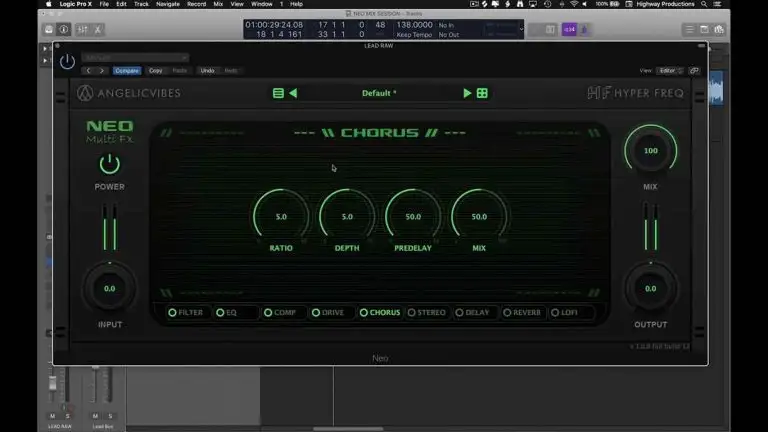
Task: Enable the STEREO module power circle
Action: coord(411,312)
